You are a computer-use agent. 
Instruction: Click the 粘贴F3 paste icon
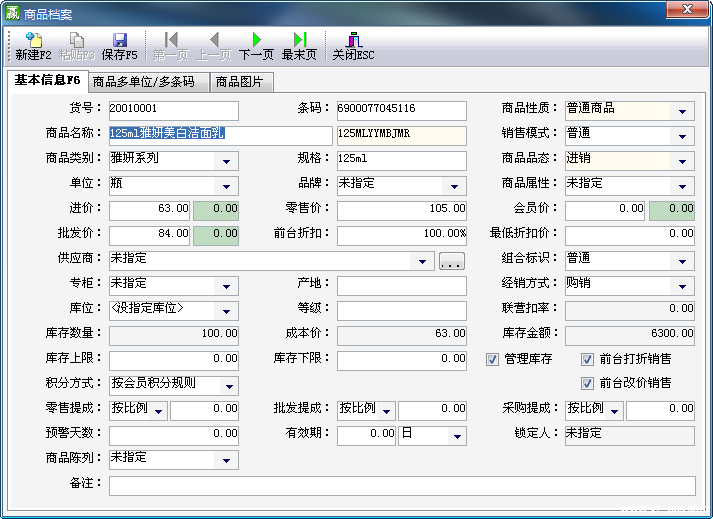76,40
